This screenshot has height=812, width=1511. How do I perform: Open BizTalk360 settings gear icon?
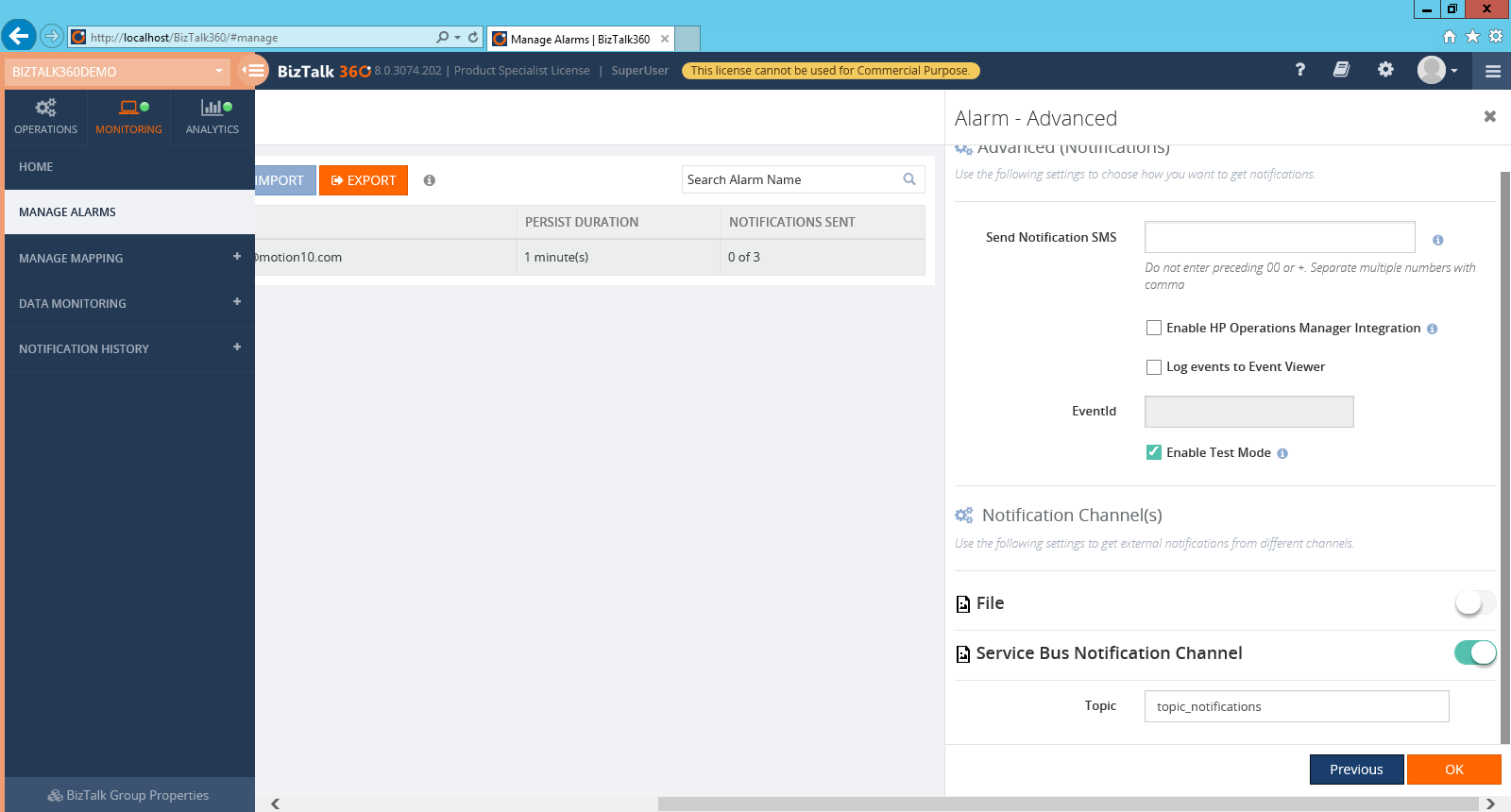pyautogui.click(x=1385, y=70)
